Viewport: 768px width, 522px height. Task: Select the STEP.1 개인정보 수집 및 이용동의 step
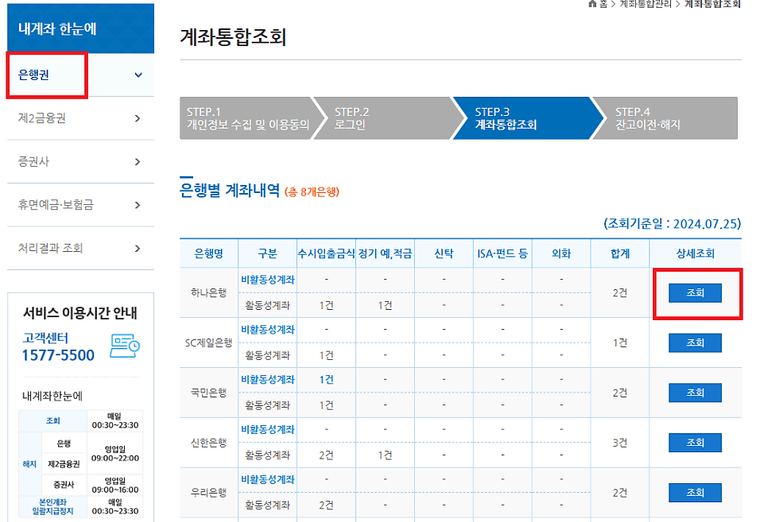click(x=247, y=118)
